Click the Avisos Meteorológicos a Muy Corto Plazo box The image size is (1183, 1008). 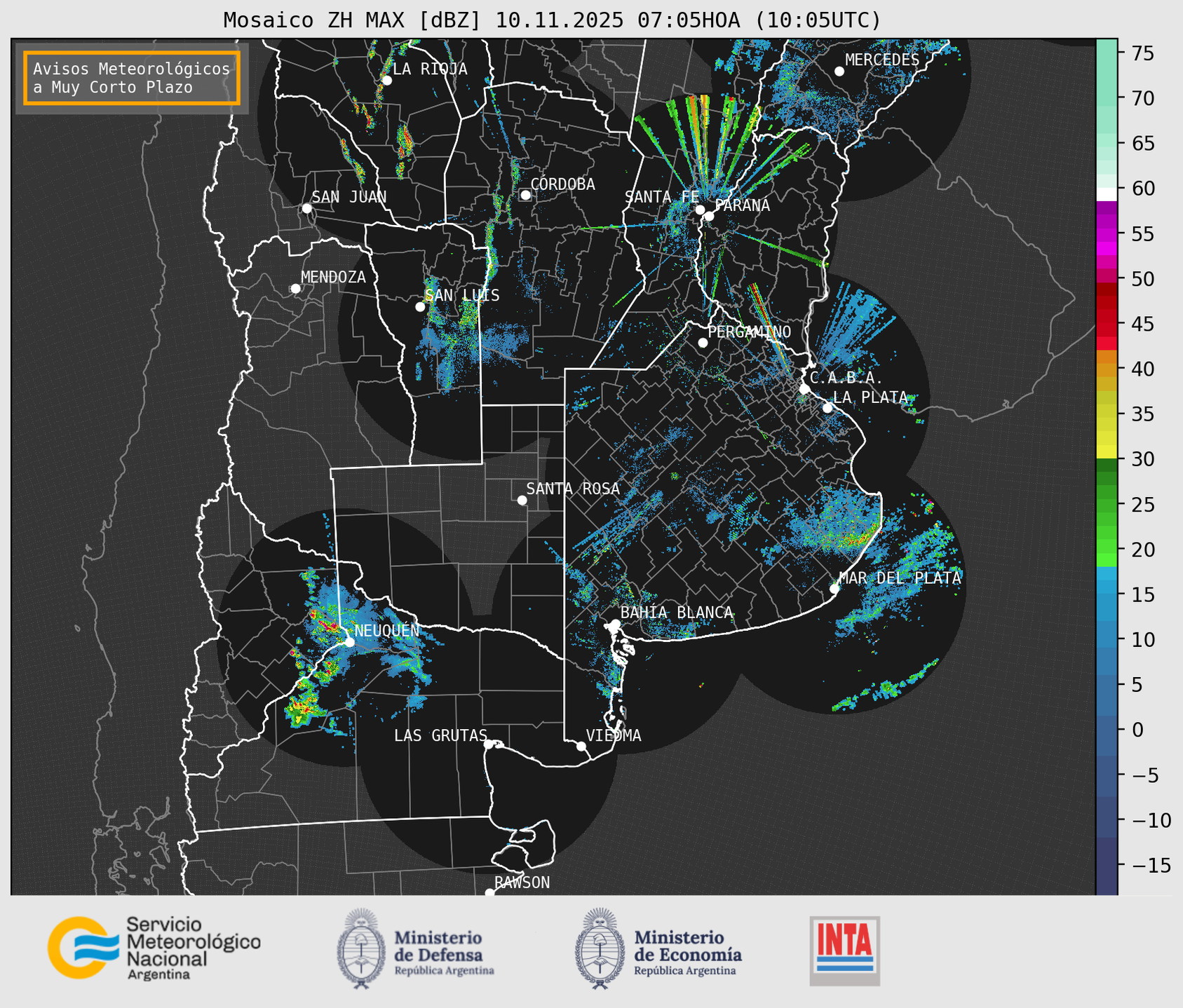[x=132, y=78]
